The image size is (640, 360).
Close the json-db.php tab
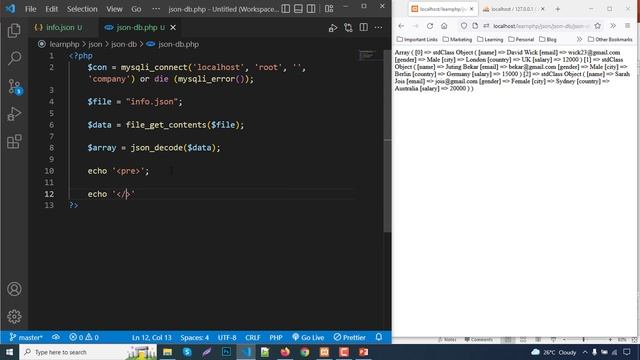pyautogui.click(x=173, y=27)
